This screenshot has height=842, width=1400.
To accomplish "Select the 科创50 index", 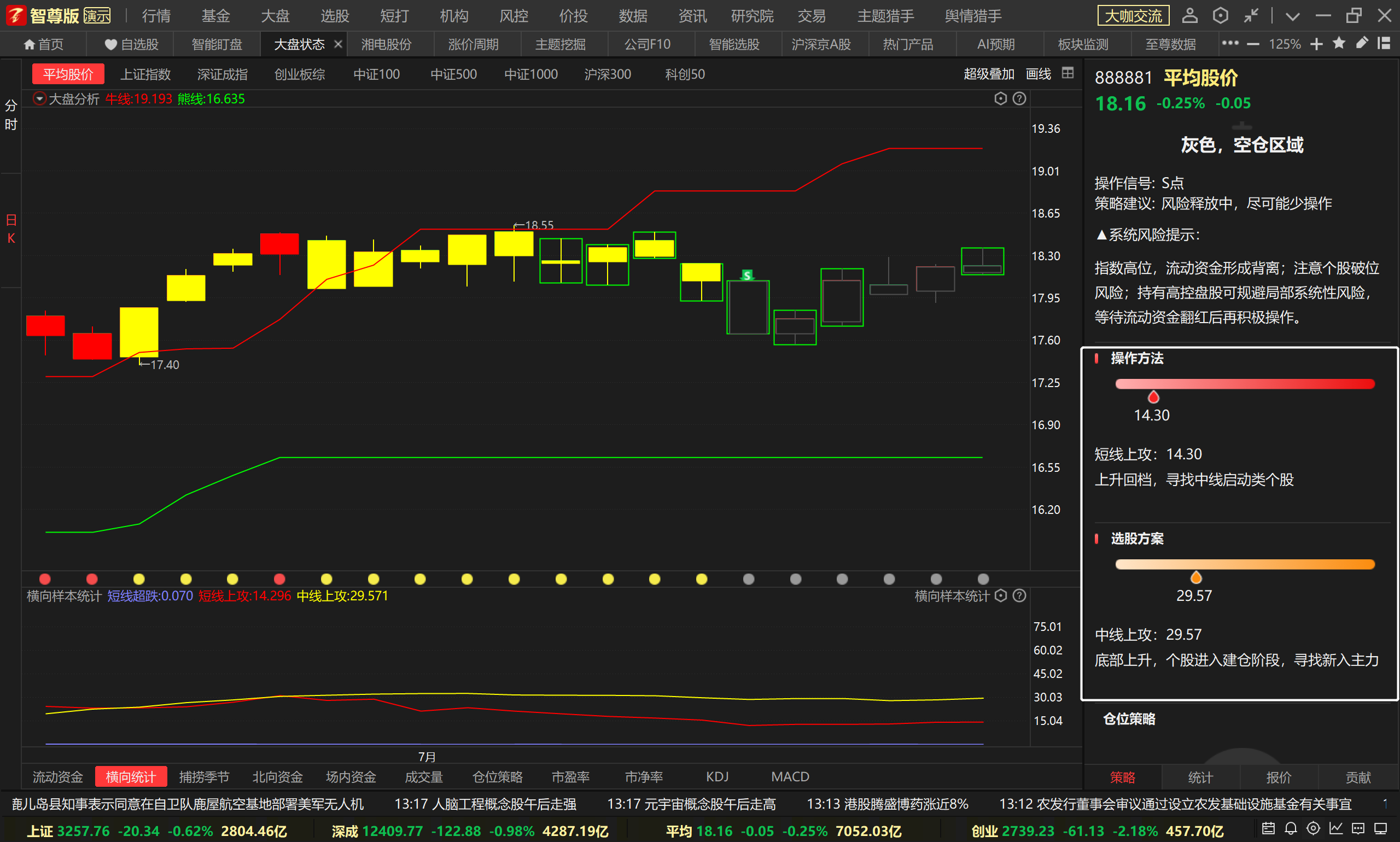I will (x=684, y=74).
